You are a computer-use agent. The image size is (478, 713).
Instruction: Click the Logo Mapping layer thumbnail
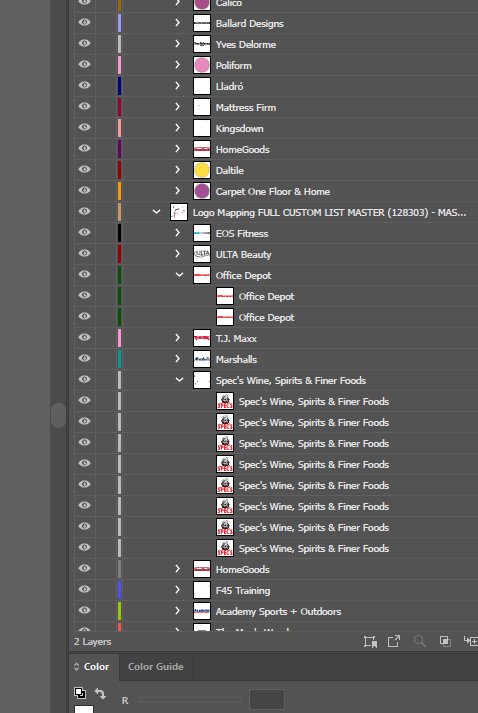pyautogui.click(x=179, y=212)
